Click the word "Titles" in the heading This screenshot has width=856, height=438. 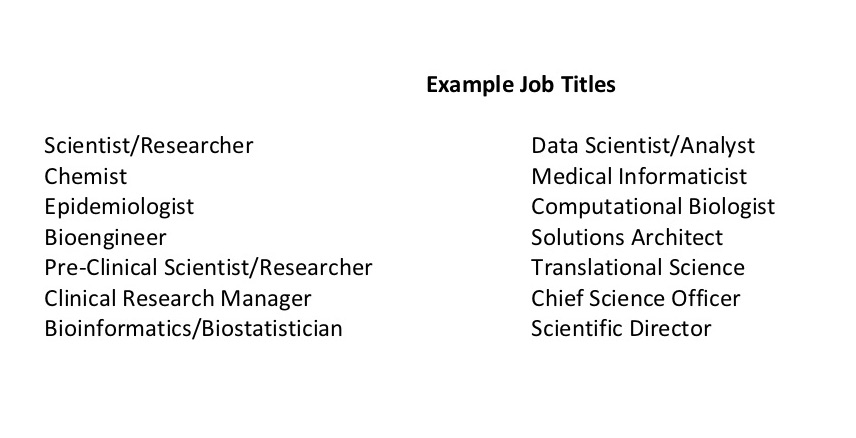click(589, 85)
